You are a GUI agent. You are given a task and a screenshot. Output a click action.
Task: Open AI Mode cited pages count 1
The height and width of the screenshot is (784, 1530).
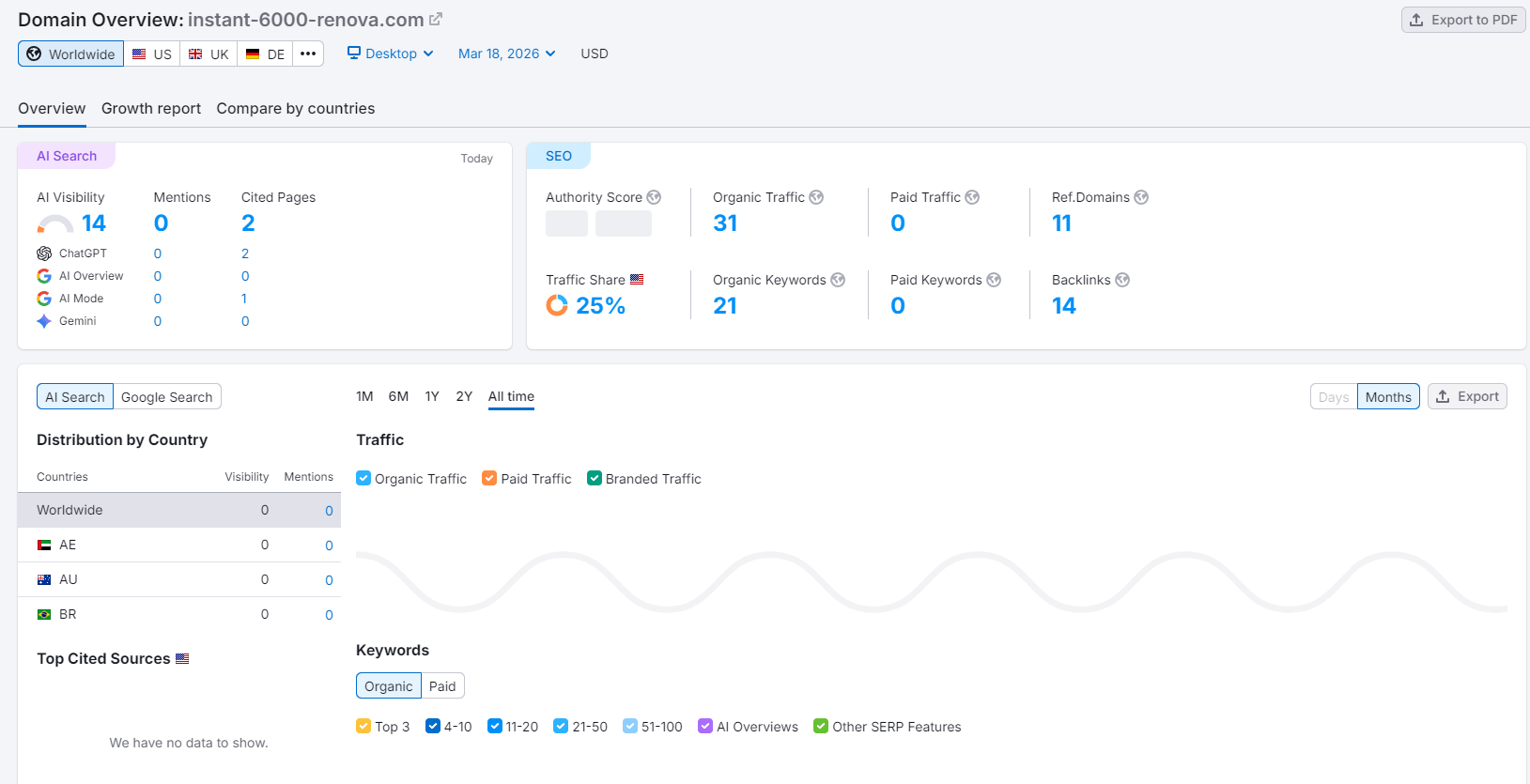click(x=244, y=299)
